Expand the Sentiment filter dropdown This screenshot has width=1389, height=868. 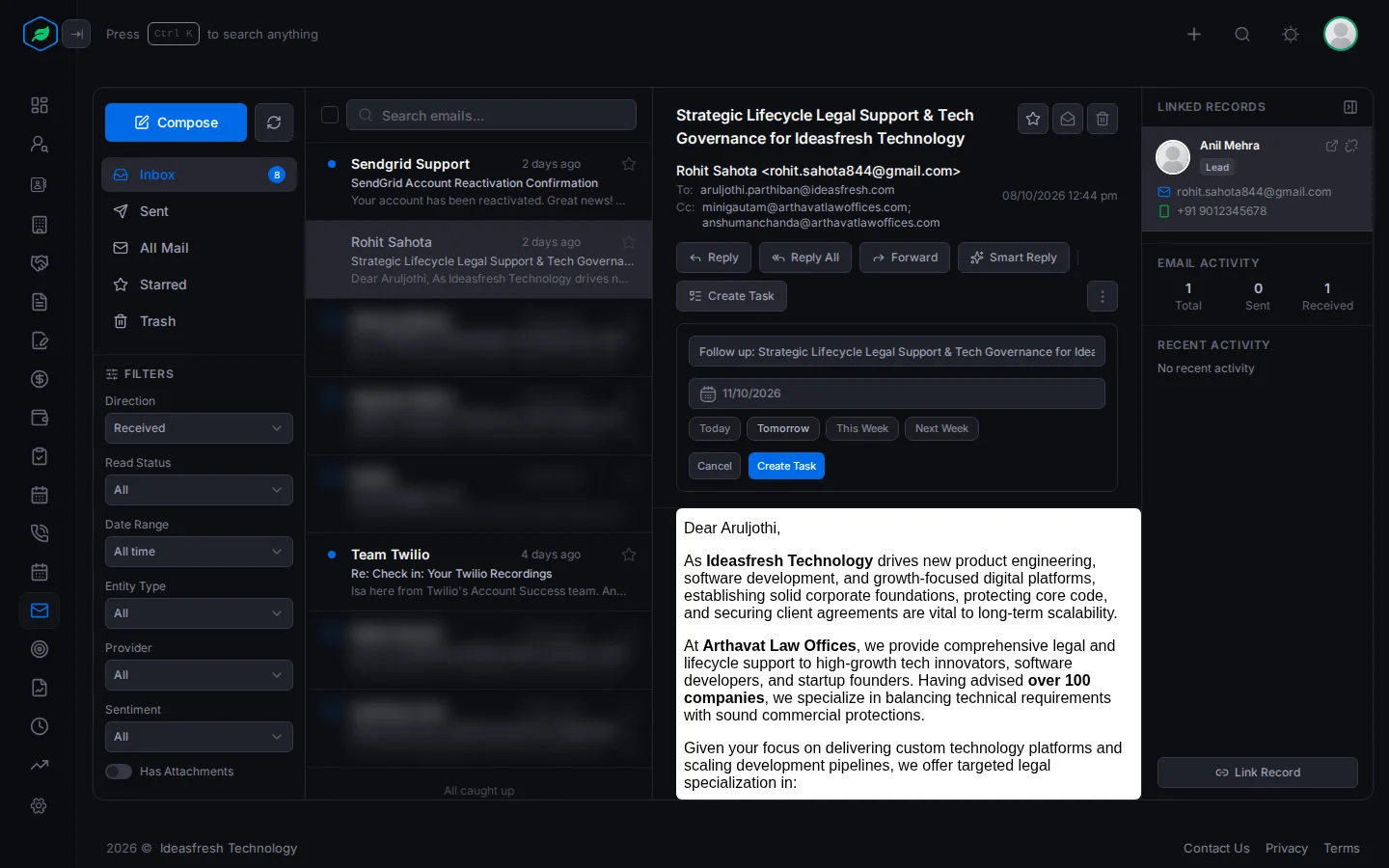pyautogui.click(x=199, y=737)
